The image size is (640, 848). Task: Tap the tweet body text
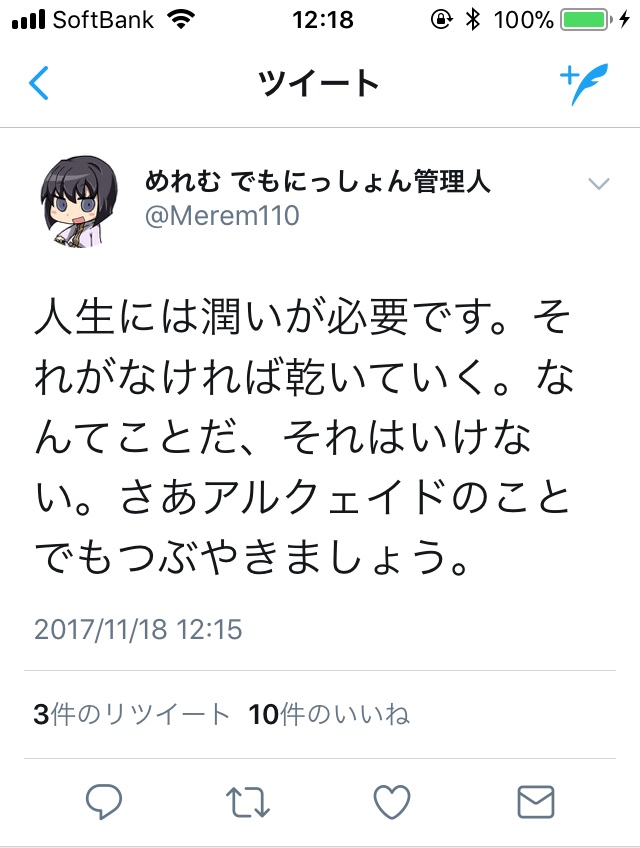click(303, 437)
